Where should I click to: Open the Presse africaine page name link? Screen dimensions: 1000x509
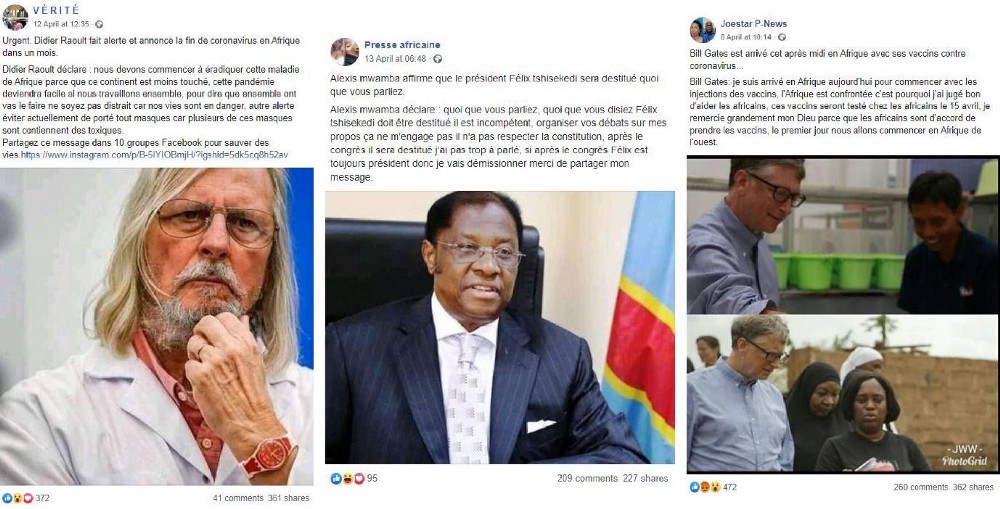pyautogui.click(x=402, y=45)
